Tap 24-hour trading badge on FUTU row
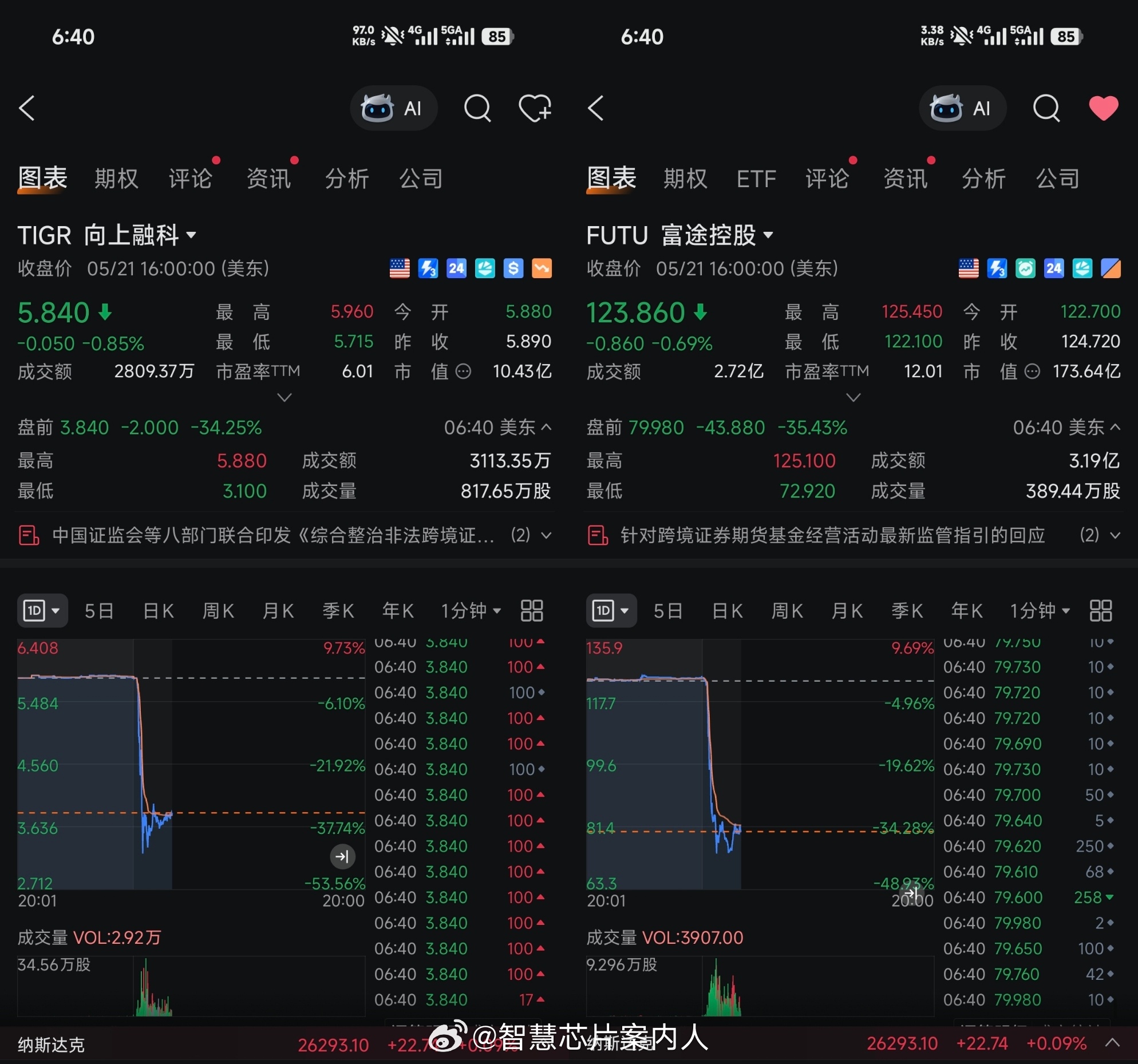Screen dimensions: 1138x1064 (x=1054, y=268)
